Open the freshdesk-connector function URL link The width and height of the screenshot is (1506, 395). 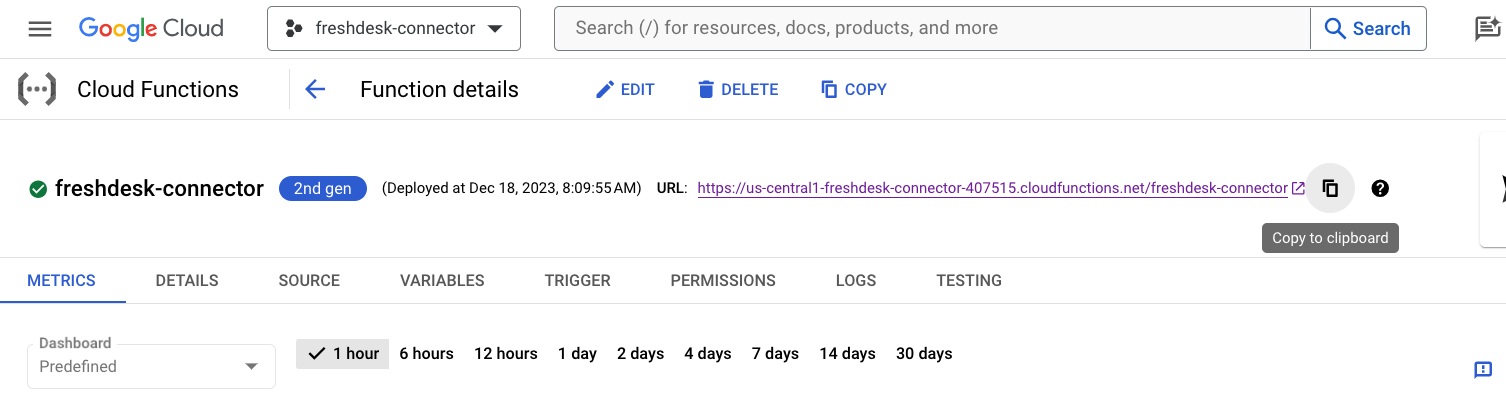[x=992, y=188]
